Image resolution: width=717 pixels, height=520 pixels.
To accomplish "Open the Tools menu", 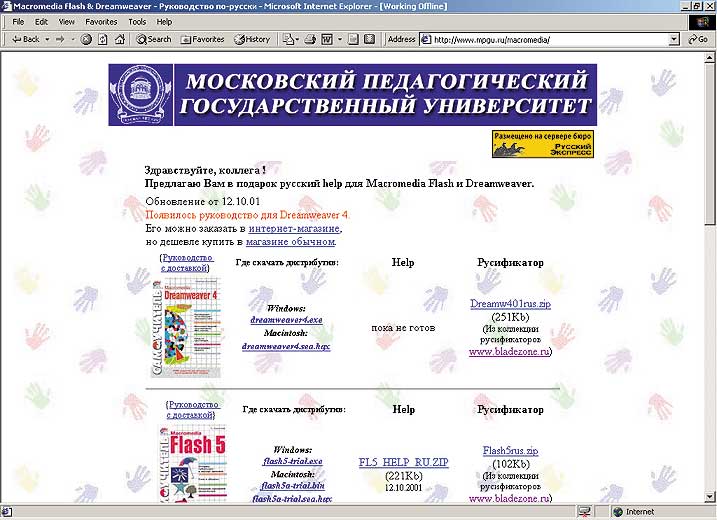I will (x=137, y=21).
